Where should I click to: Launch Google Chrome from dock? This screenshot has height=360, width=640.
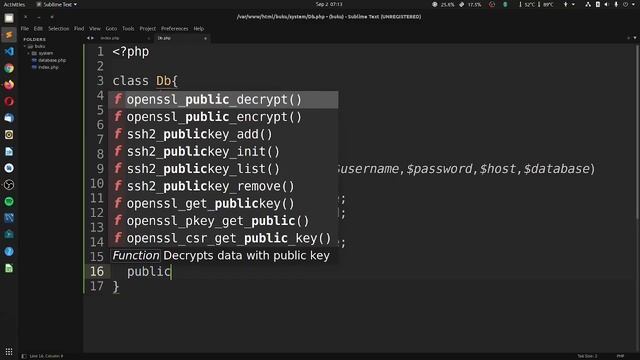(x=9, y=68)
